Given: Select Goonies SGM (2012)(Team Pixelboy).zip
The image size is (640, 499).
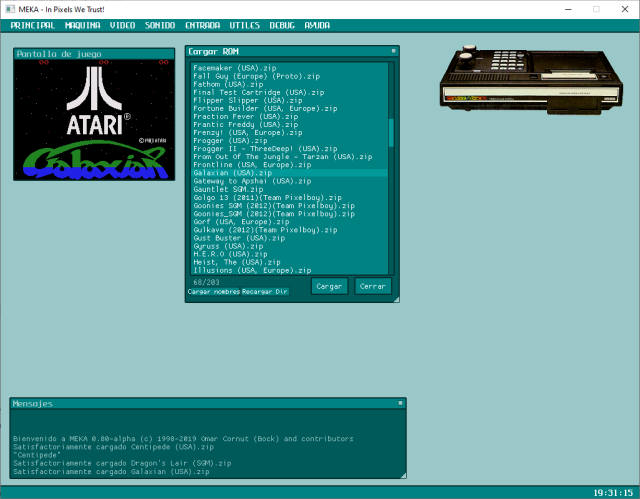Looking at the screenshot, I should coord(289,206).
